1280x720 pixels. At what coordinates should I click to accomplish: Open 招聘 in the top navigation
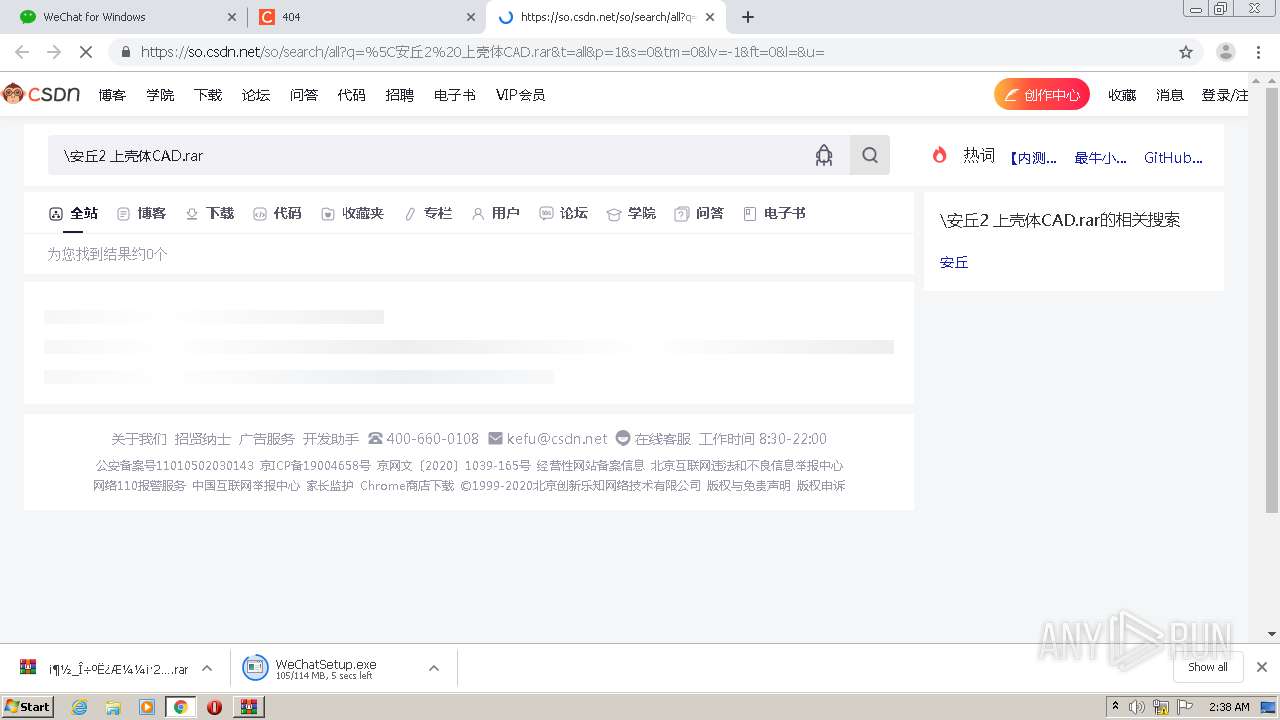[400, 95]
